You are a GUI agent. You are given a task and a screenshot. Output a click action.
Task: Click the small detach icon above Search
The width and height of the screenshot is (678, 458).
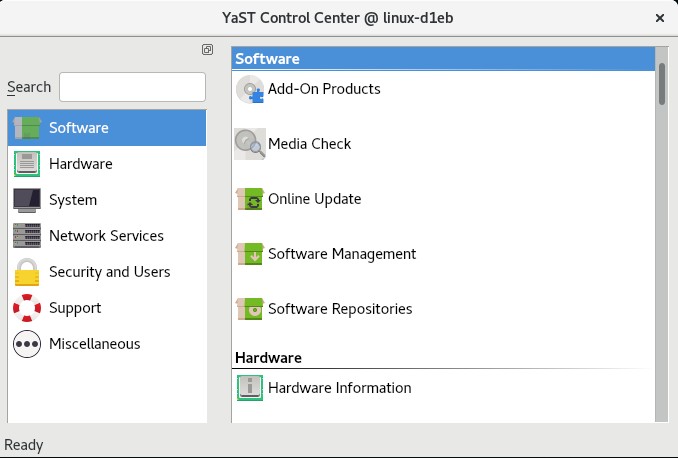click(207, 49)
